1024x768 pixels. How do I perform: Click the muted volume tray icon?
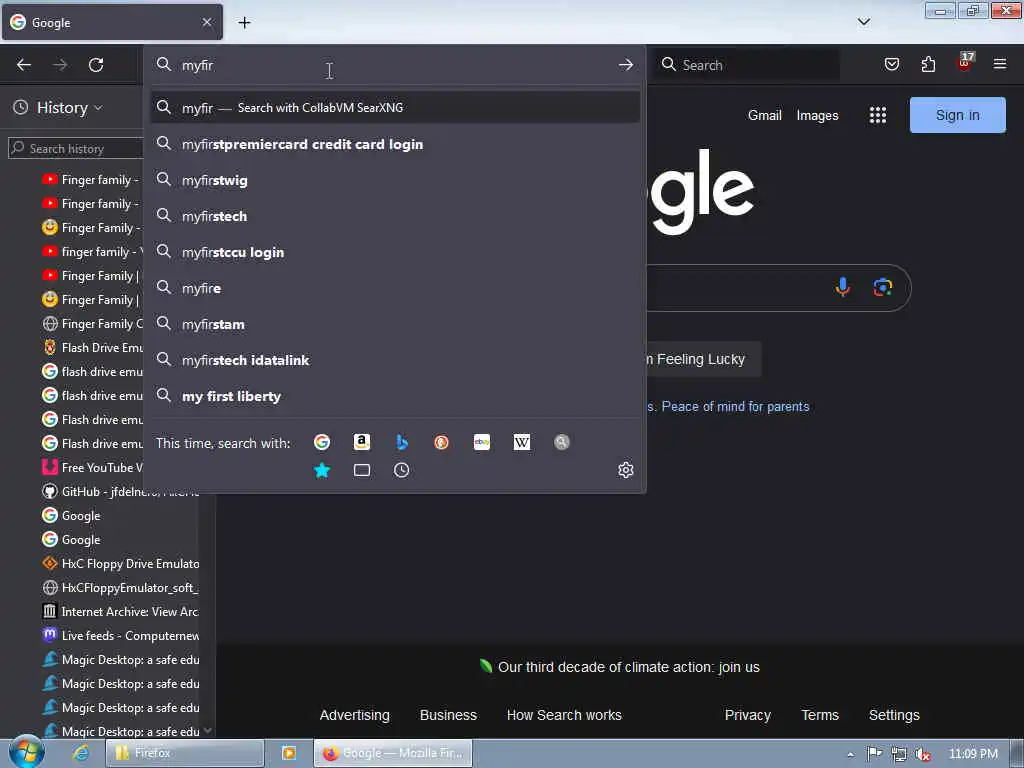(923, 754)
